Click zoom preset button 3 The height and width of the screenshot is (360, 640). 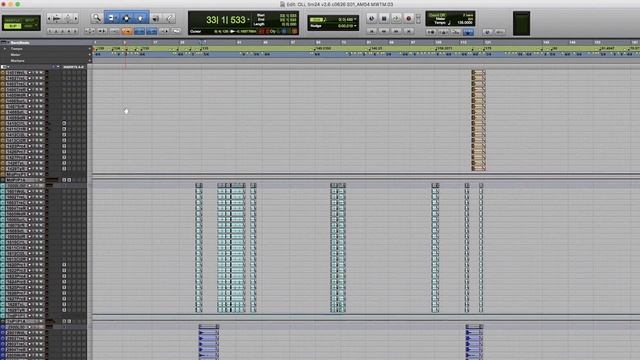click(62, 31)
